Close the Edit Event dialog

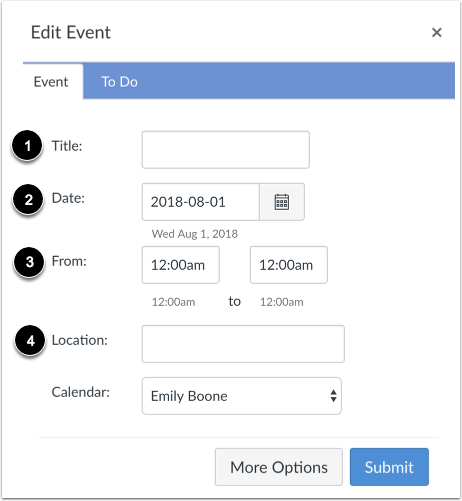point(437,32)
